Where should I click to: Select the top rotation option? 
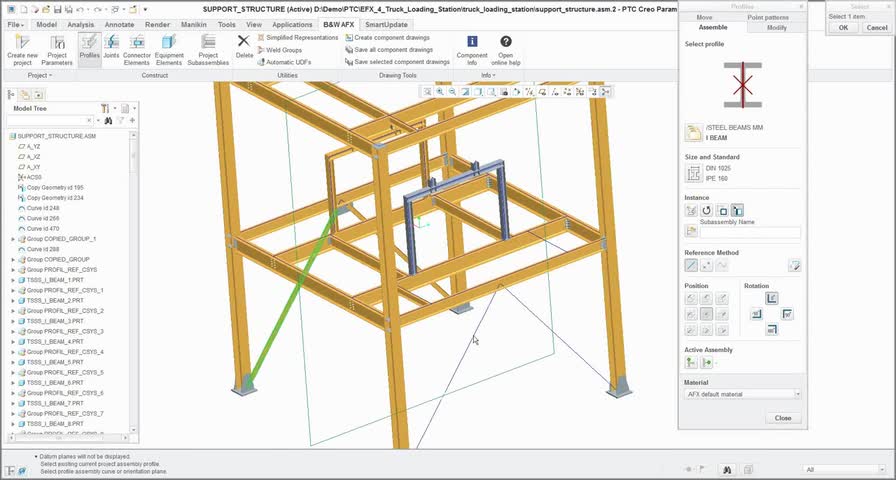tap(772, 298)
